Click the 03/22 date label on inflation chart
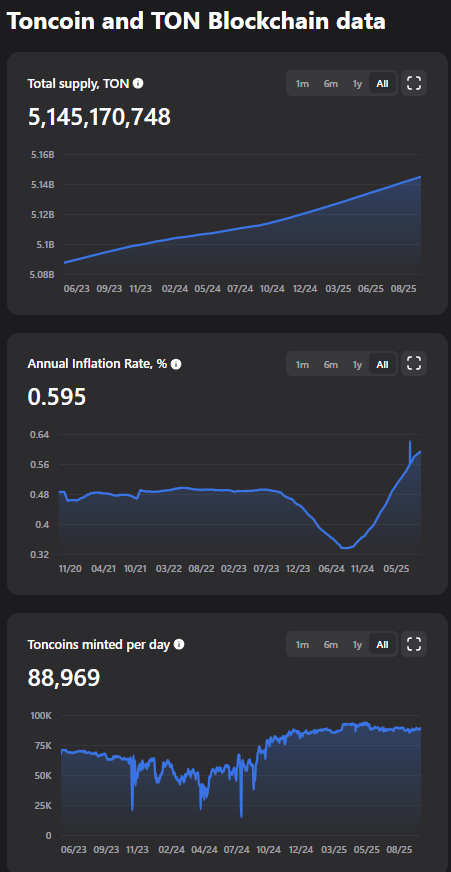The image size is (451, 872). coord(168,569)
